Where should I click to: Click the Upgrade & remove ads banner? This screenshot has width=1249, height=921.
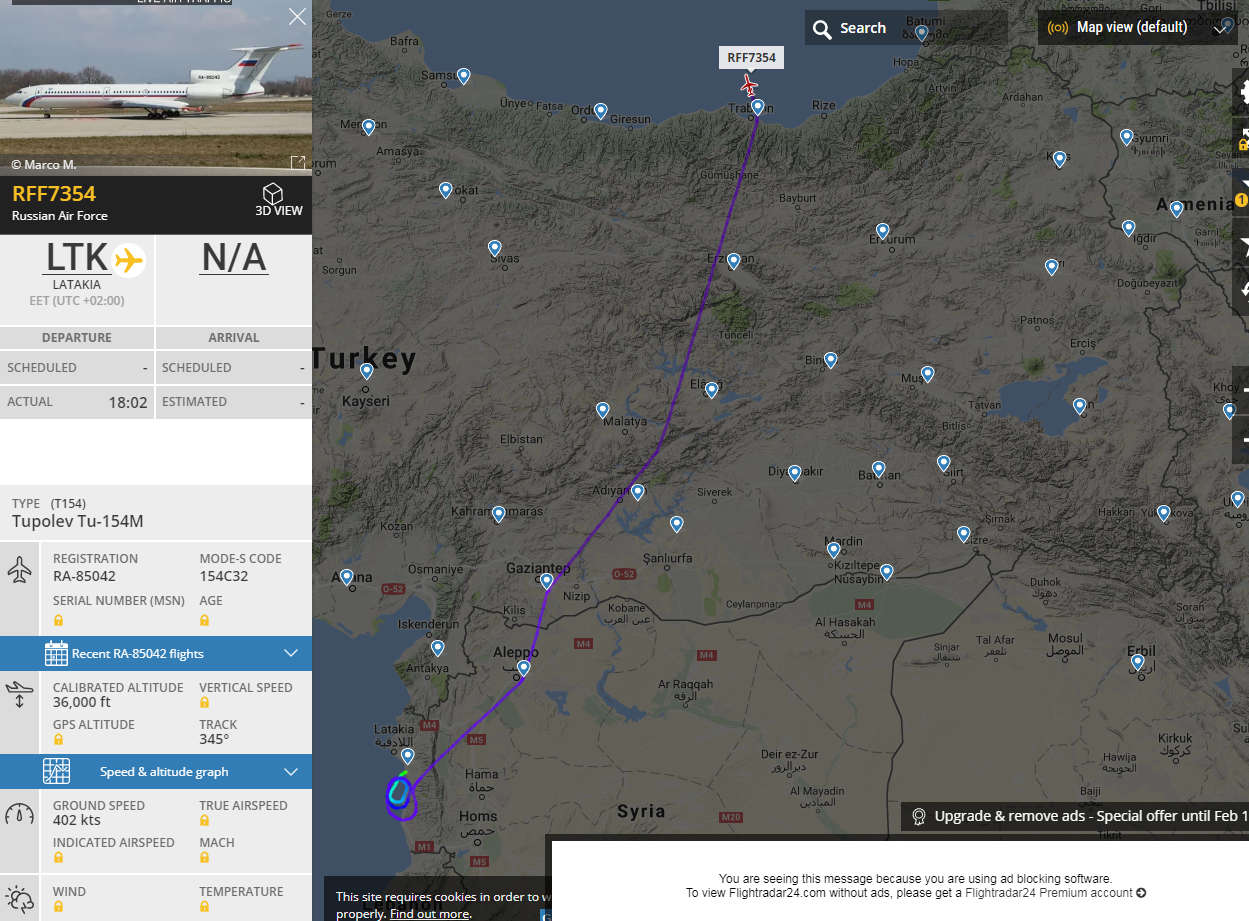(1075, 816)
